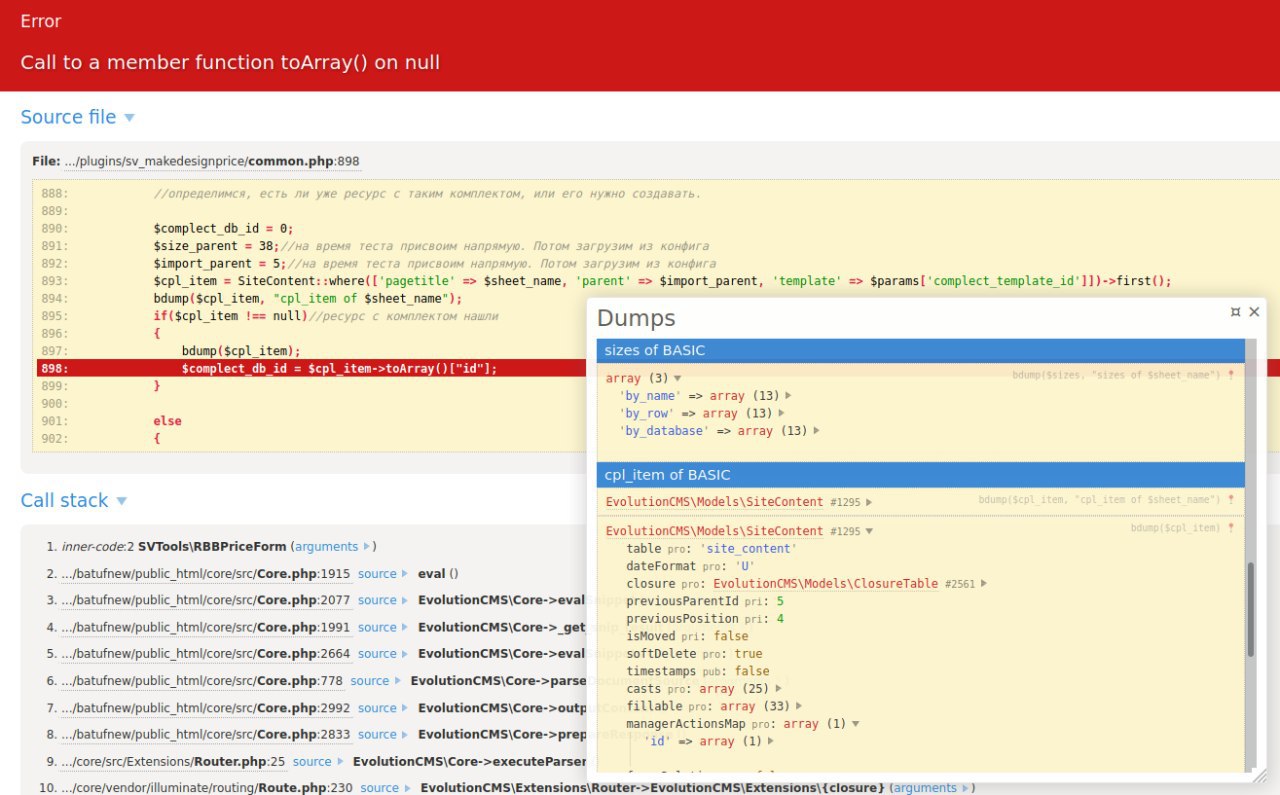This screenshot has width=1280, height=795.
Task: Click code line 893 SiteContent::where
Action: point(662,281)
